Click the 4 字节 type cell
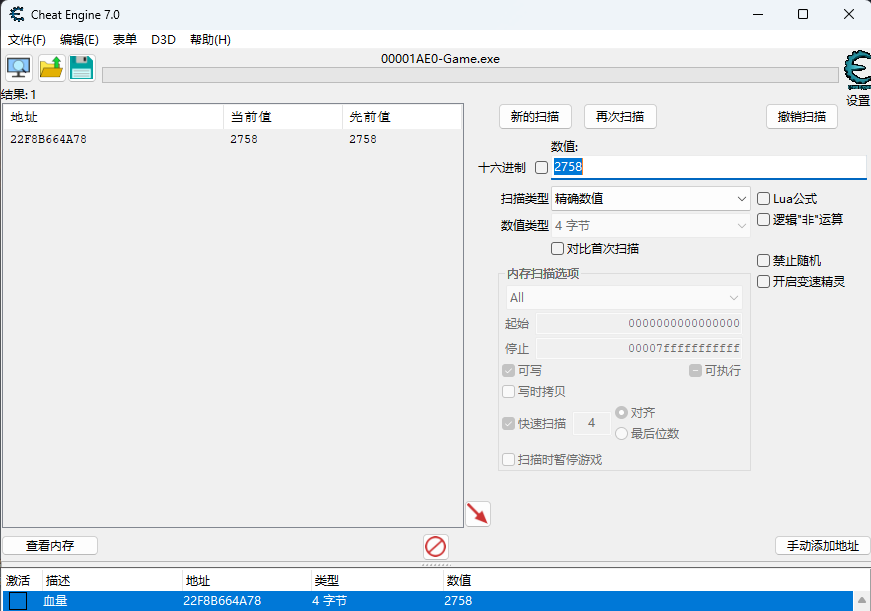 pos(329,601)
